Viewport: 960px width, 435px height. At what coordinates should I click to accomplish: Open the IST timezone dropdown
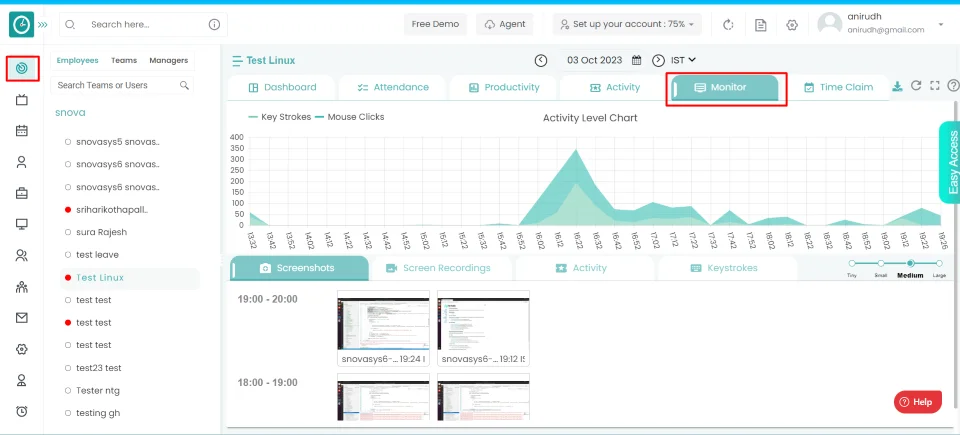coord(683,61)
